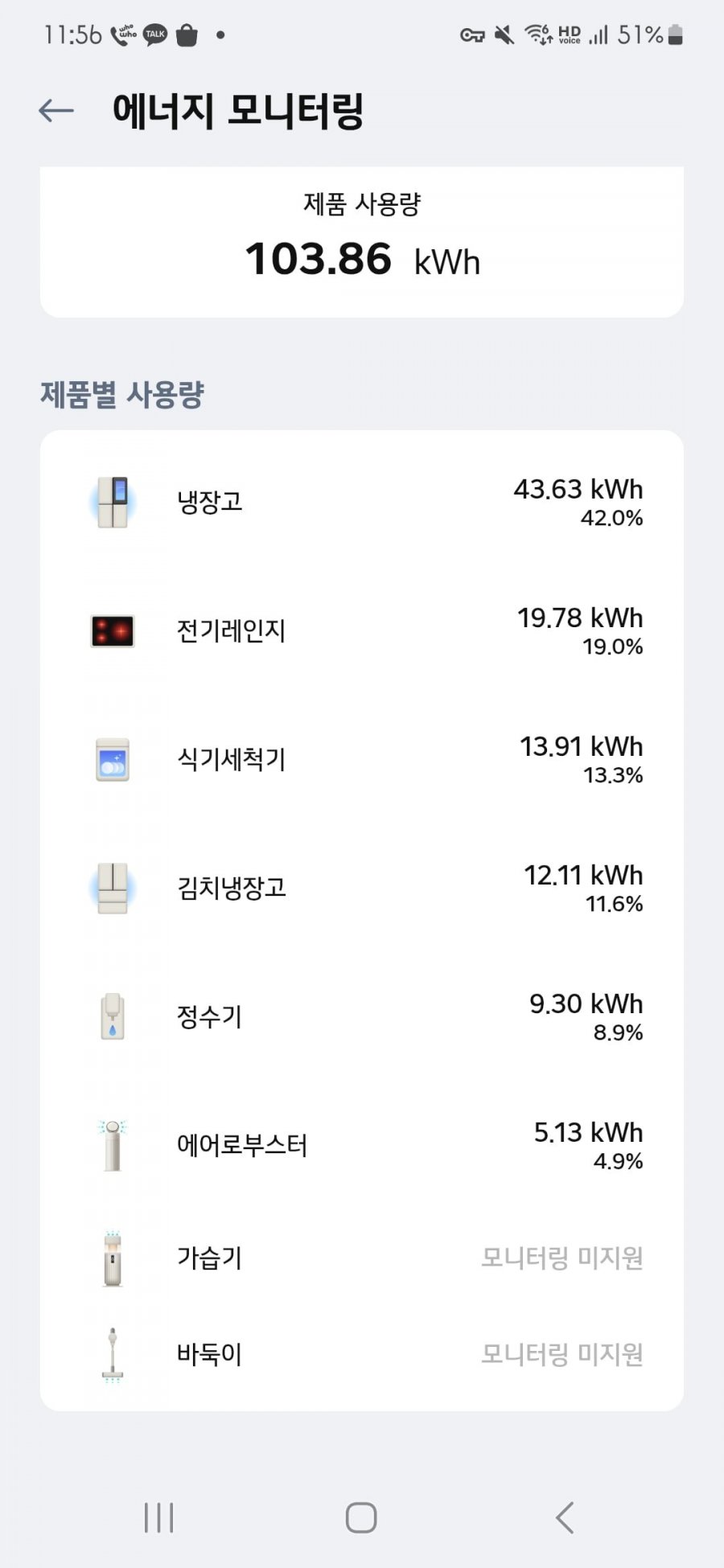Tap the back arrow beside 에너지 모니터링
Image resolution: width=724 pixels, height=1568 pixels.
click(x=56, y=111)
